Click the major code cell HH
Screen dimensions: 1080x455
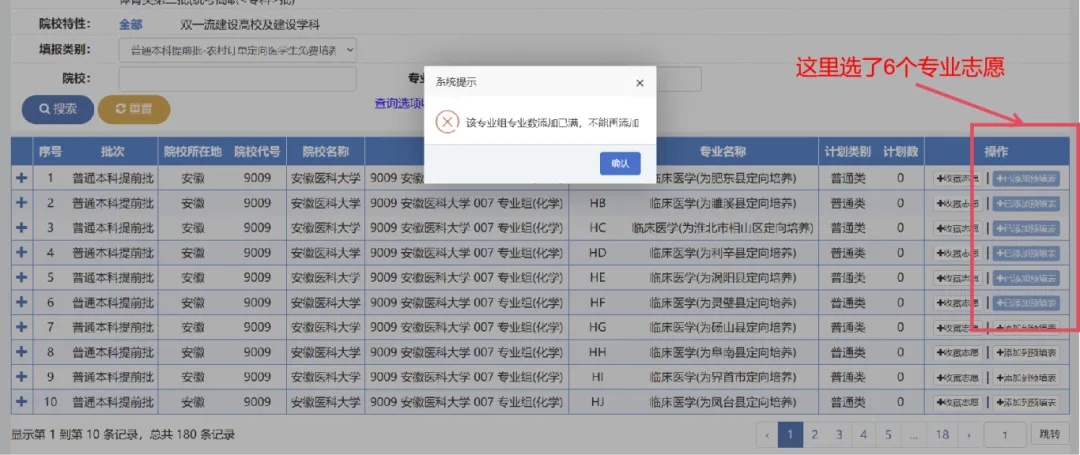(x=598, y=352)
